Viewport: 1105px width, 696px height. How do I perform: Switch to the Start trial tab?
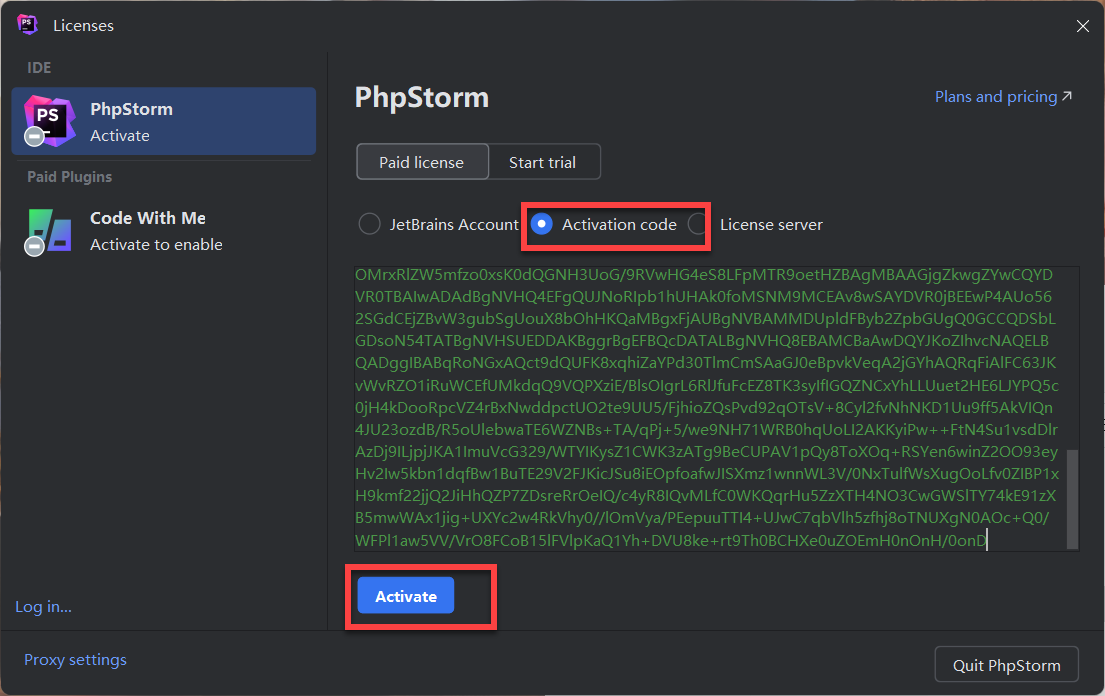coord(542,162)
